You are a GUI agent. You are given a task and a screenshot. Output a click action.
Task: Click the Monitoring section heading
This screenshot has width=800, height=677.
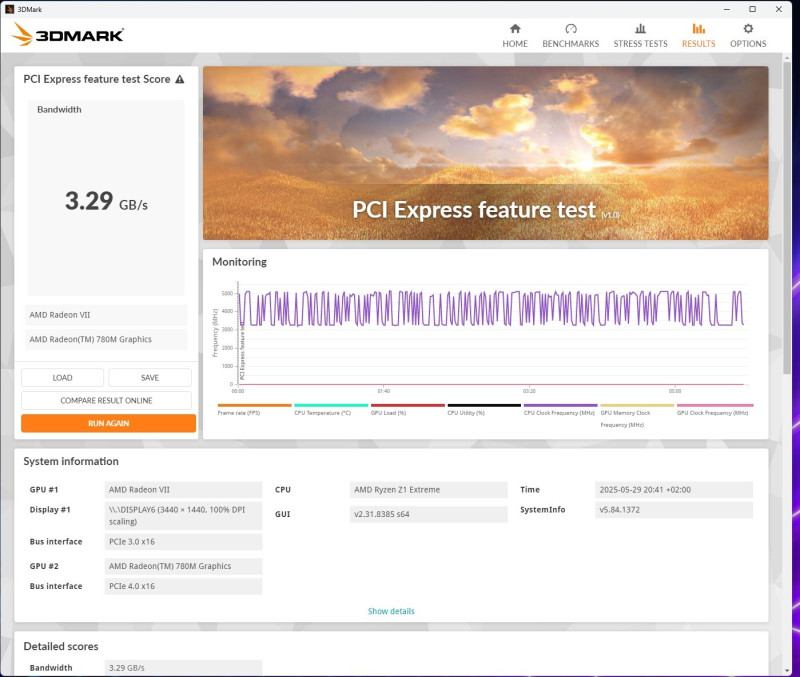click(x=239, y=262)
